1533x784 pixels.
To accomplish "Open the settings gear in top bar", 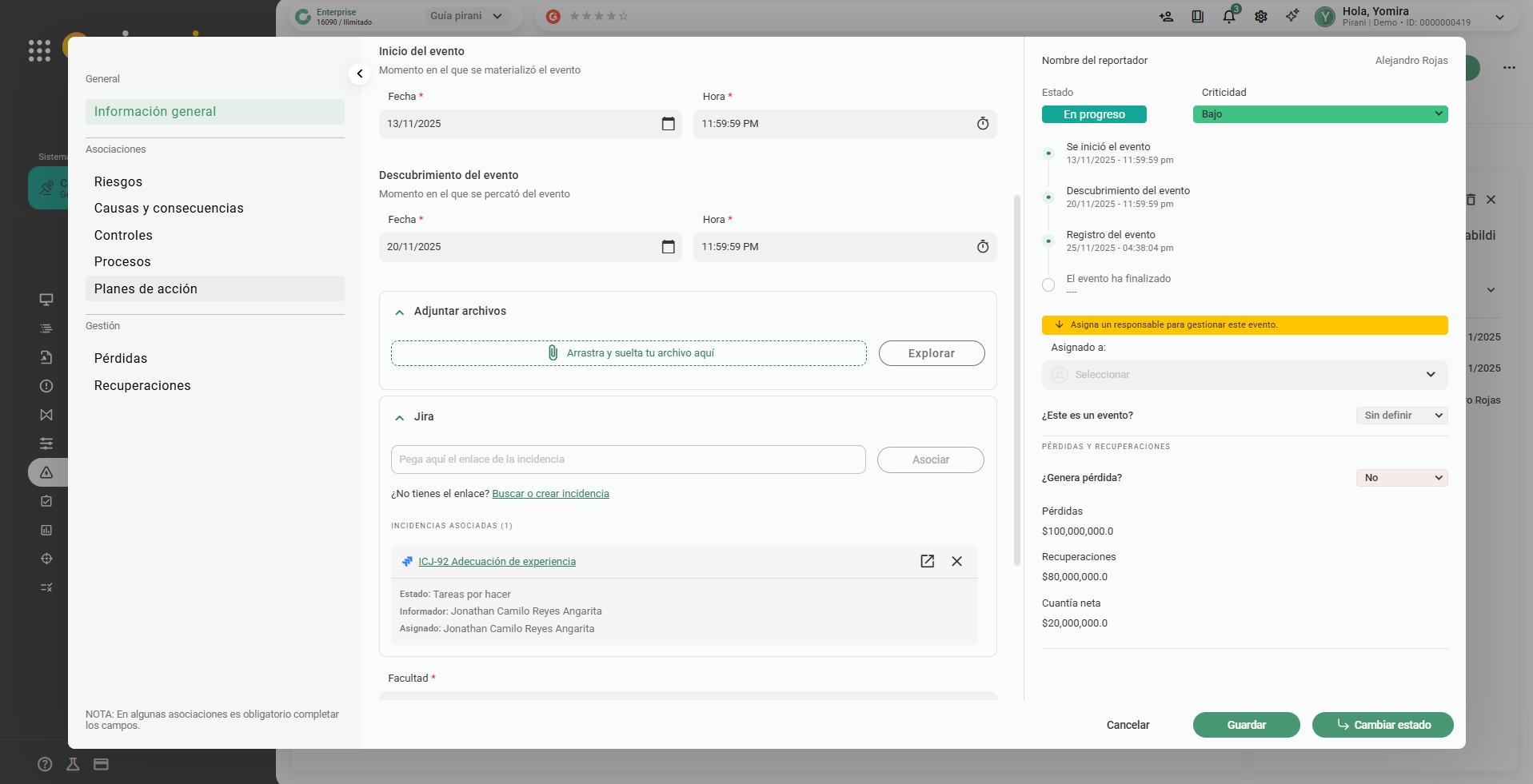I will point(1261,16).
